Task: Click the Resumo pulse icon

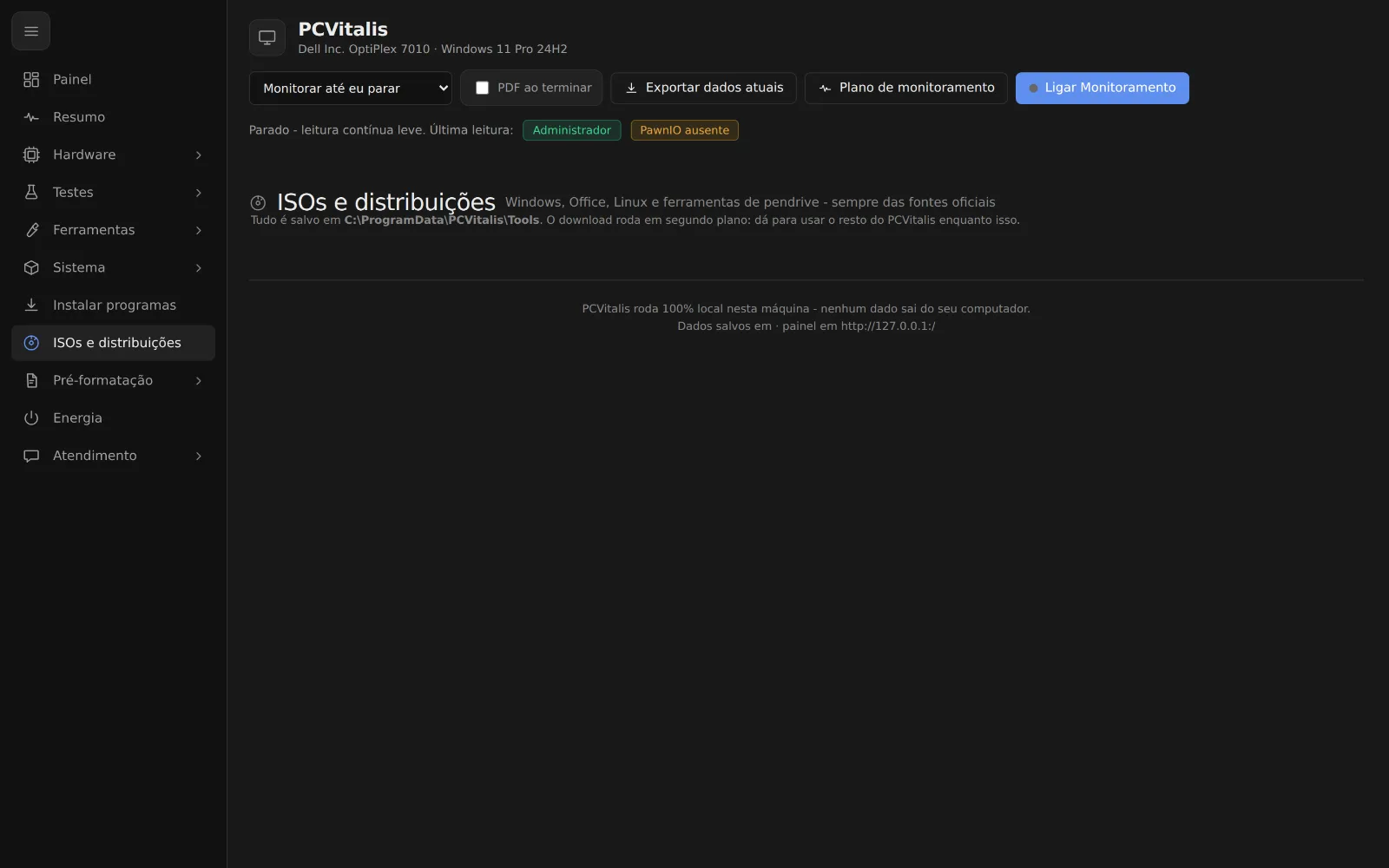Action: tap(31, 117)
